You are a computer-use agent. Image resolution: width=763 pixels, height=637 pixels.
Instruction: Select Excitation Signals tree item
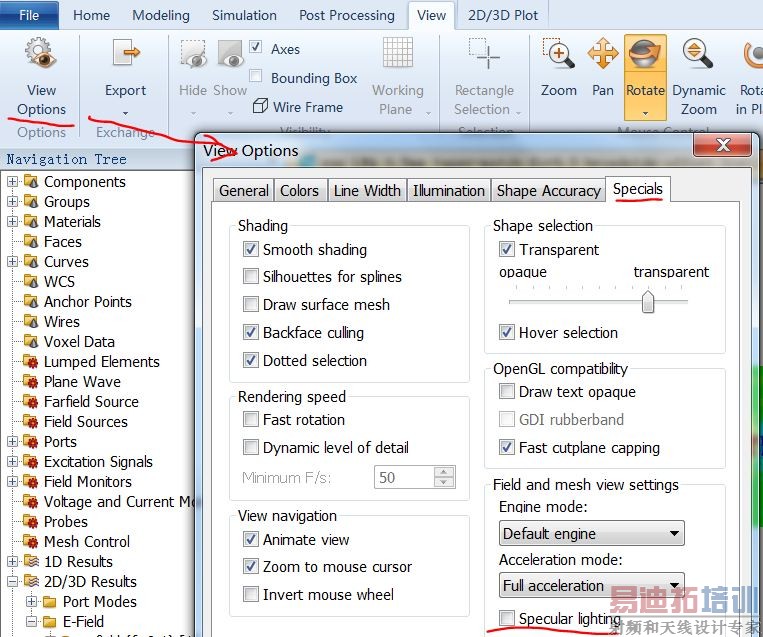coord(98,461)
